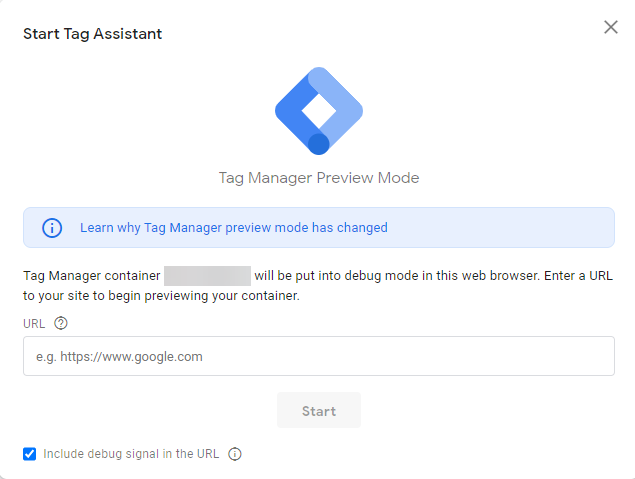The height and width of the screenshot is (479, 635).
Task: Click empty area of the blue info banner
Action: tap(501, 228)
